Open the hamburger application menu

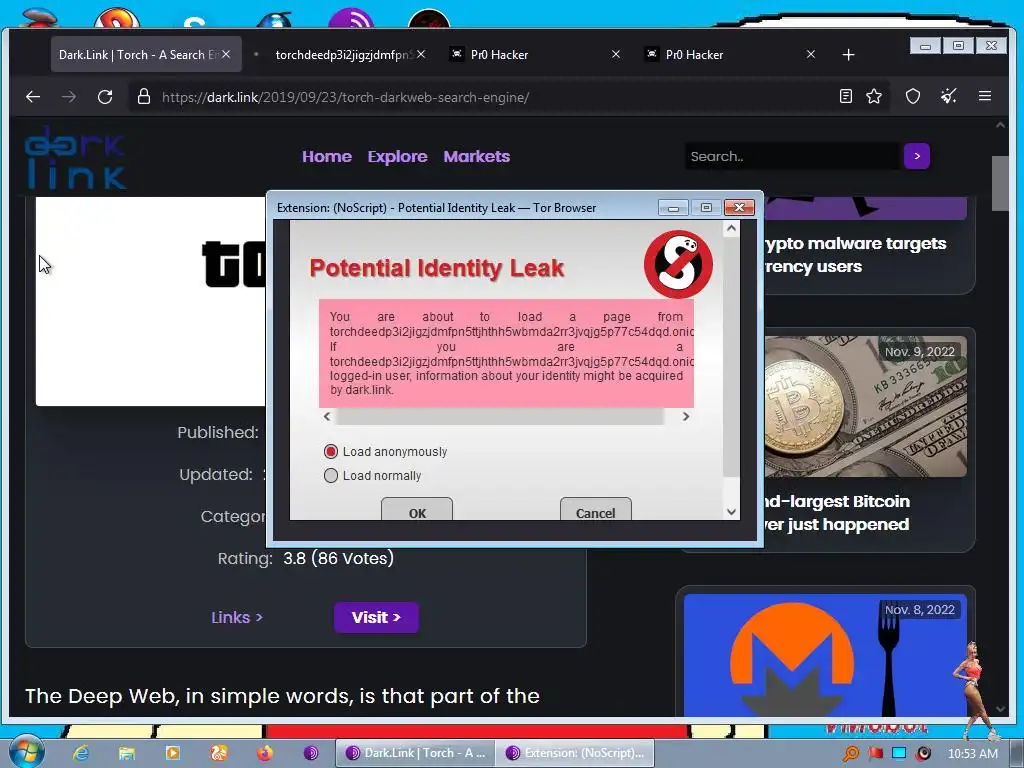pyautogui.click(x=985, y=97)
